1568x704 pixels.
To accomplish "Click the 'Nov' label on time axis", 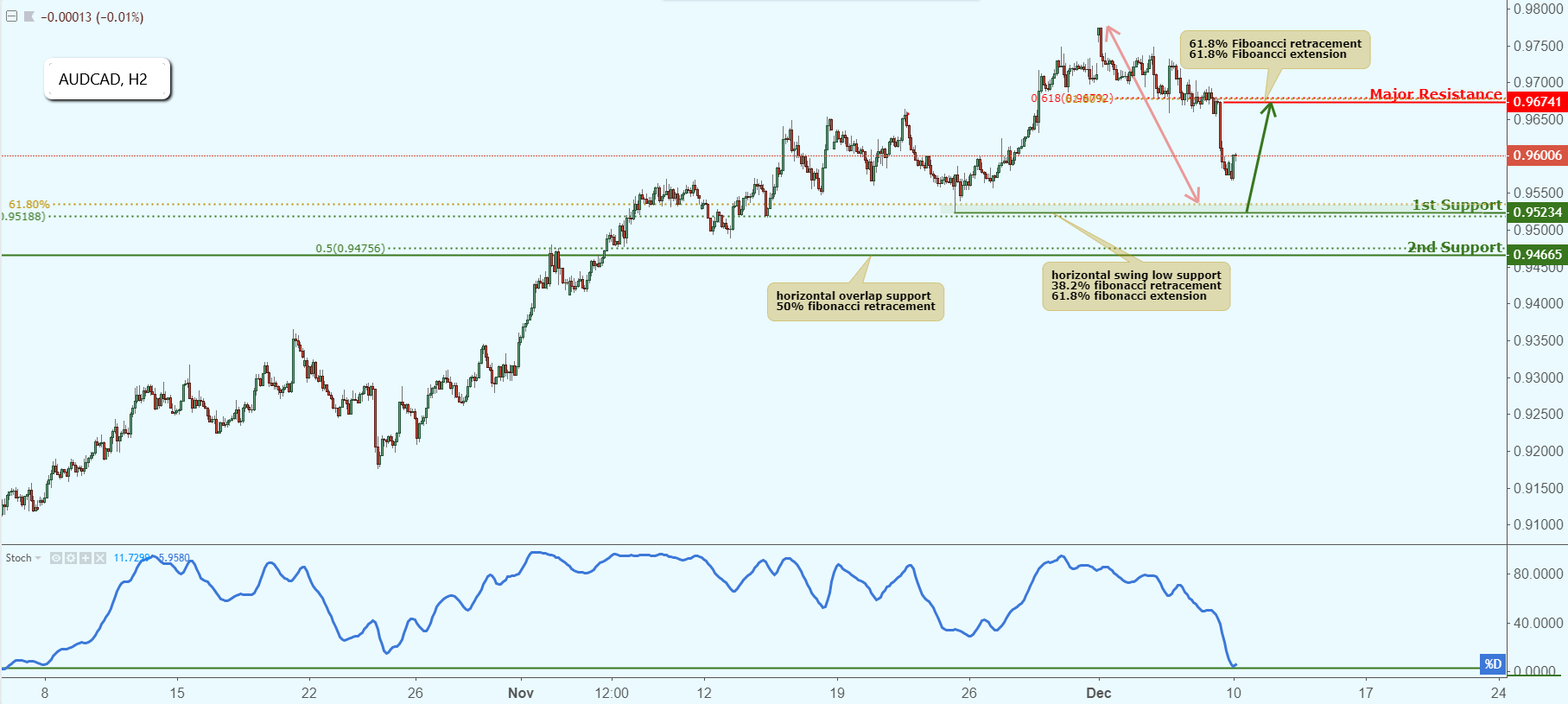I will [x=521, y=693].
